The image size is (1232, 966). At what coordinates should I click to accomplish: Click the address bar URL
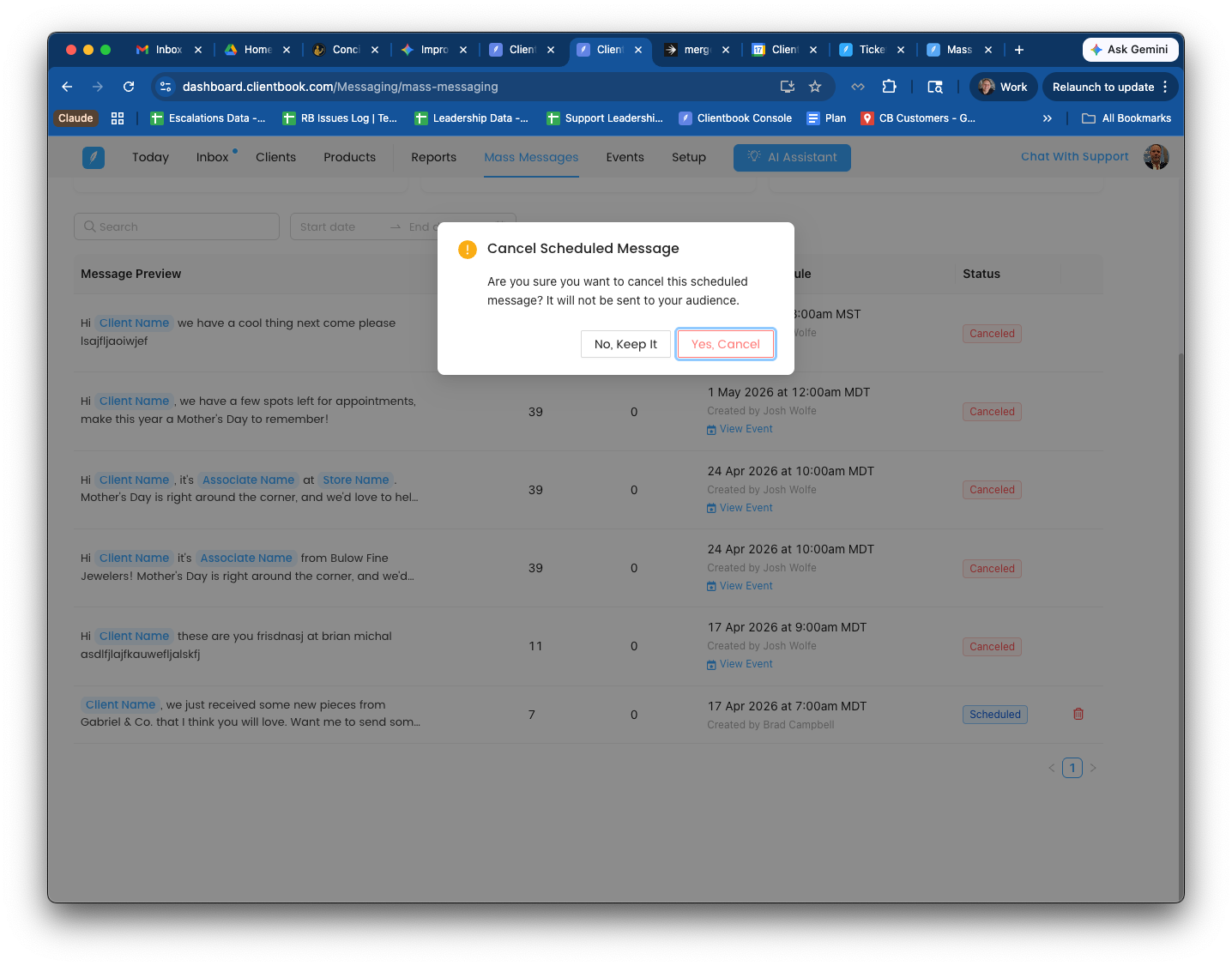340,87
